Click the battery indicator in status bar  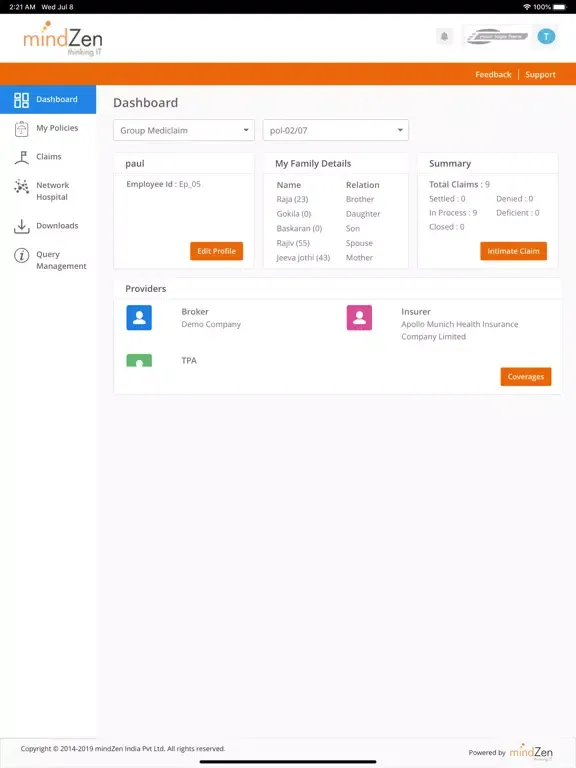[x=559, y=7]
